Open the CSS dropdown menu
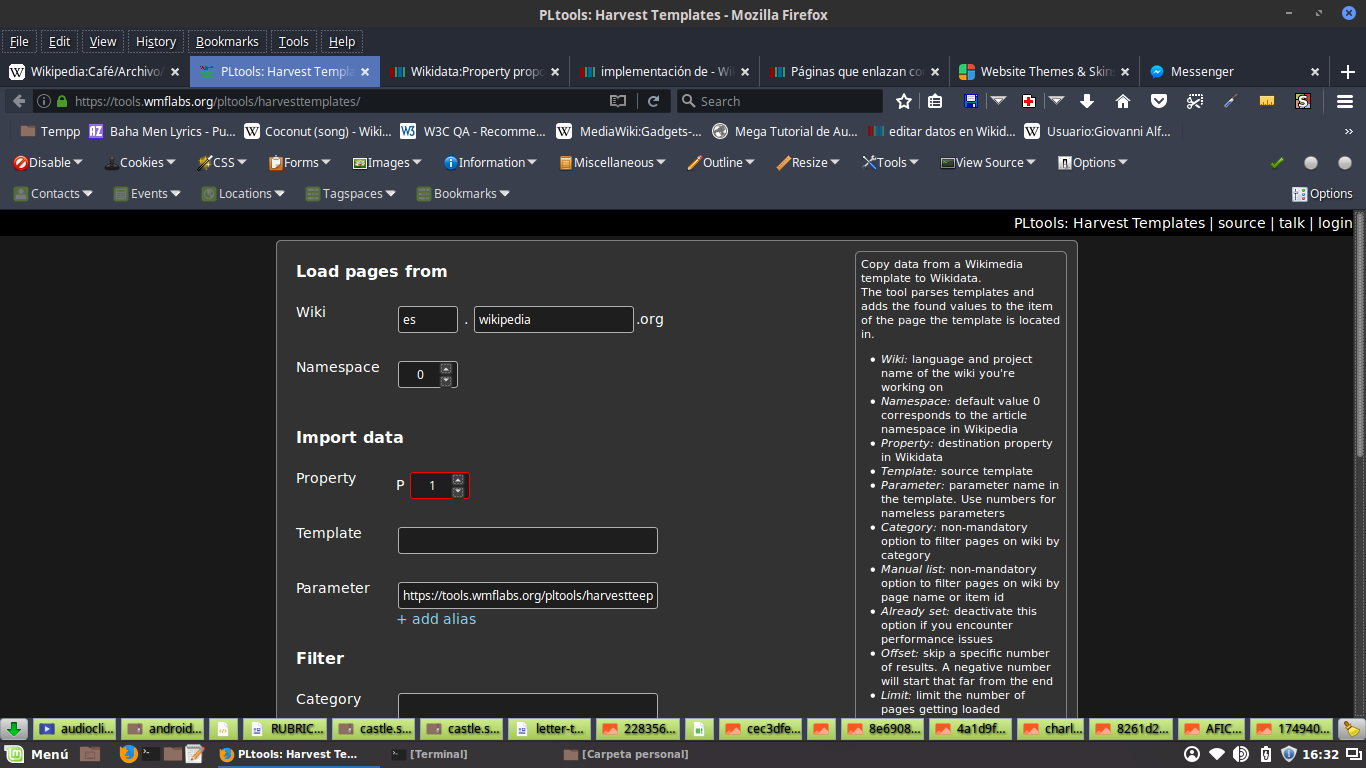The image size is (1366, 768). tap(222, 163)
